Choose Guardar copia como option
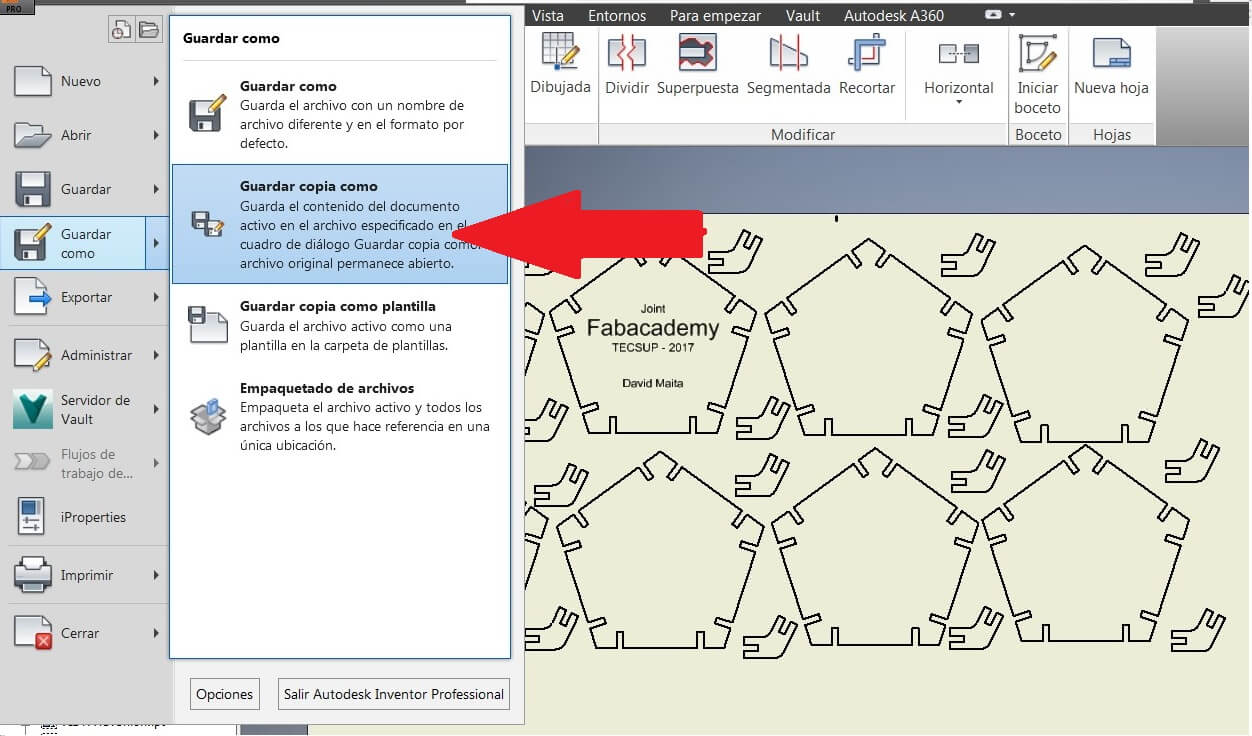 (x=340, y=224)
